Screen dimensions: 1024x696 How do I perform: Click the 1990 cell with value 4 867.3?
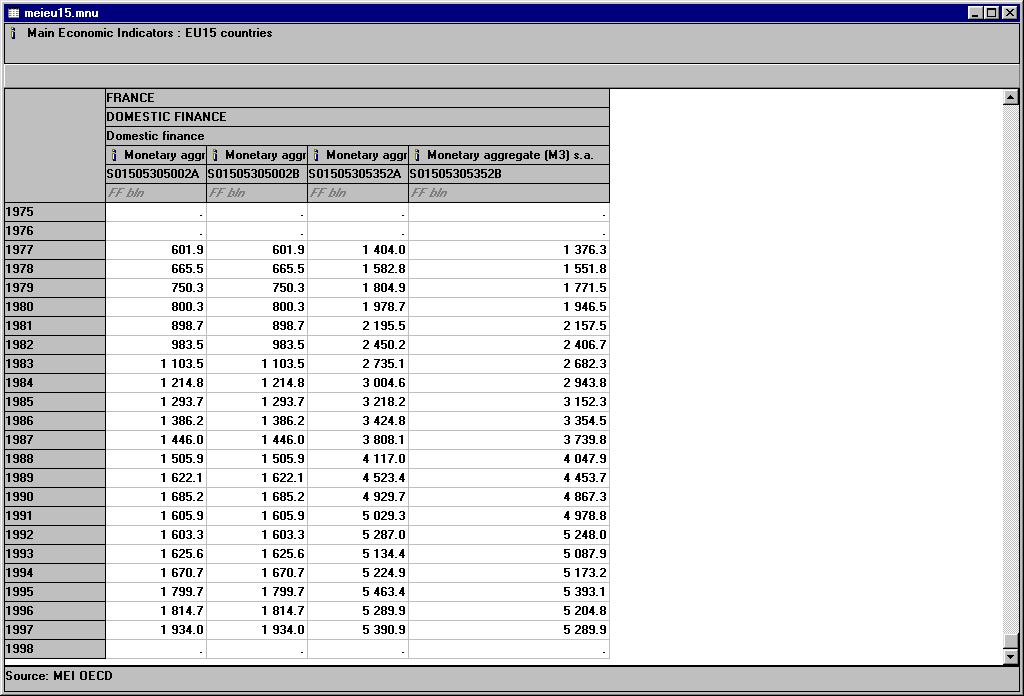pyautogui.click(x=508, y=497)
